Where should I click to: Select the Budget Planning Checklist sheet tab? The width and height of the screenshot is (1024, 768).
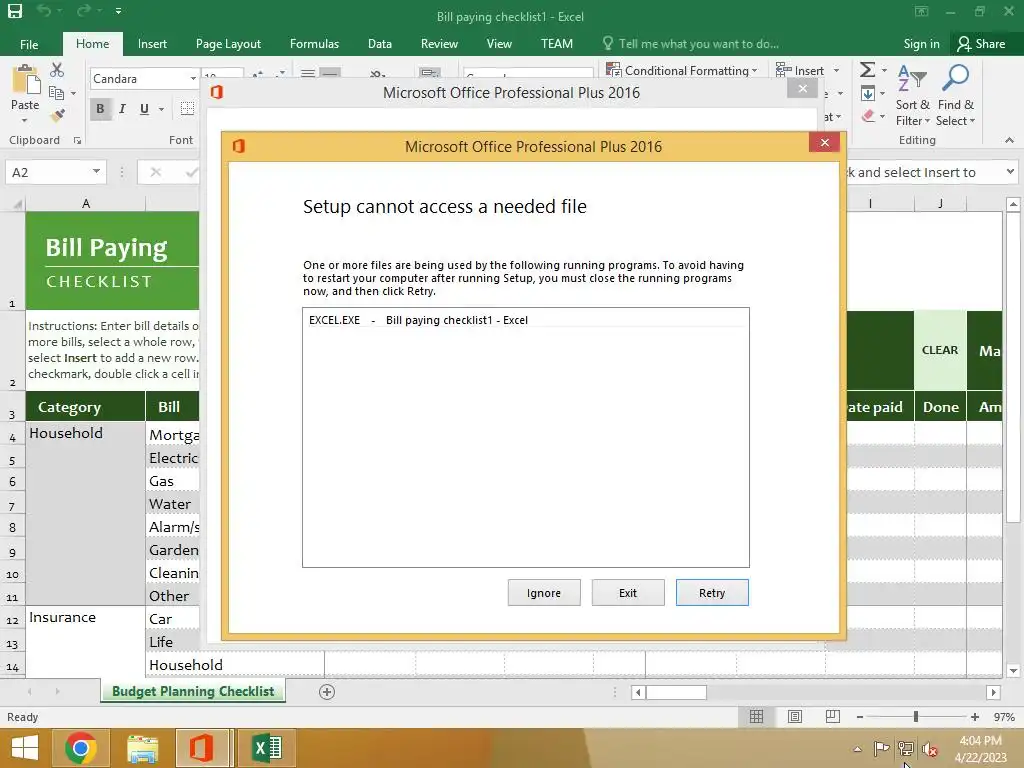[x=193, y=691]
